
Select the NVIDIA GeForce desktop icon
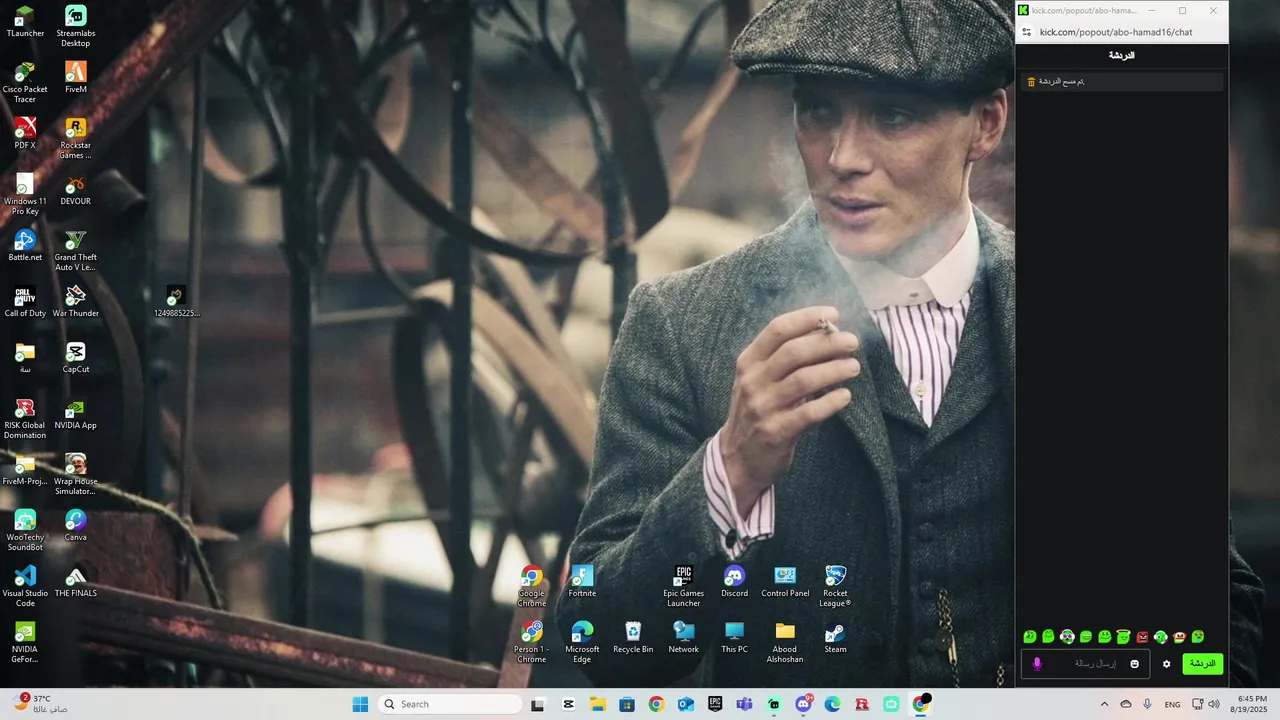[25, 643]
